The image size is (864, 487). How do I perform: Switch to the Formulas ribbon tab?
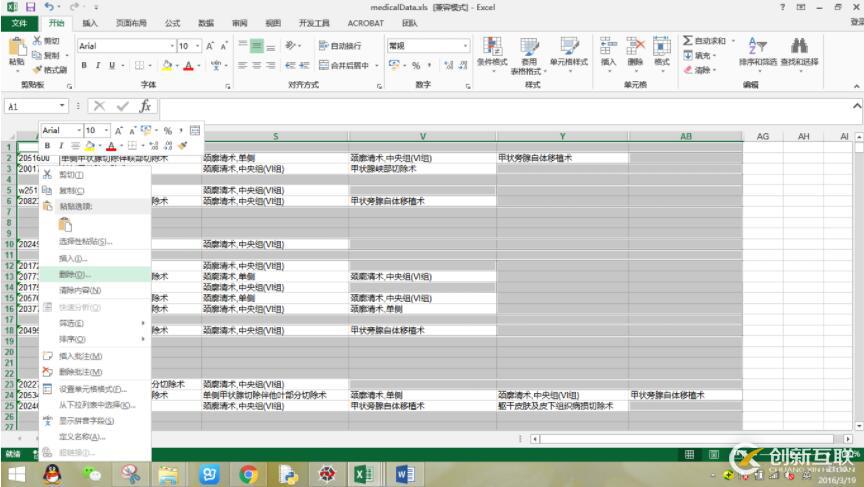172,23
